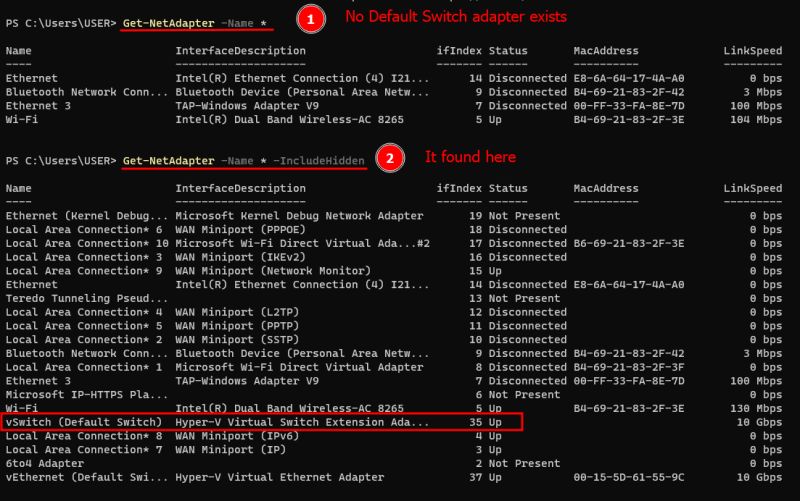Click Local Area Connection* 2 name

(x=84, y=340)
